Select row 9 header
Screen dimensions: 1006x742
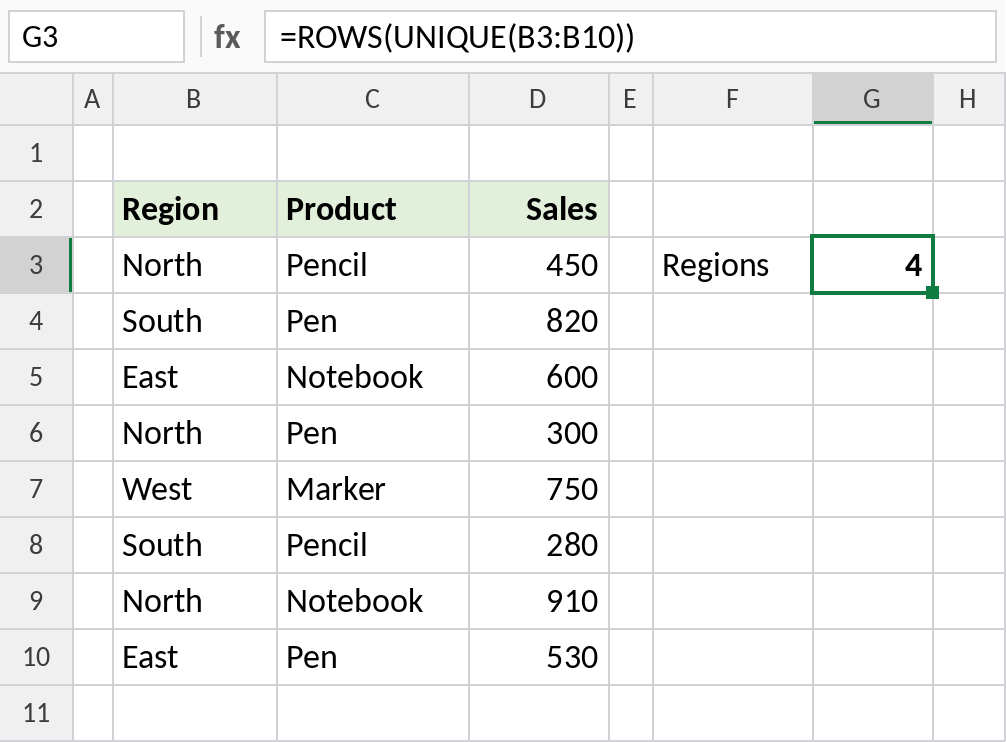[36, 601]
